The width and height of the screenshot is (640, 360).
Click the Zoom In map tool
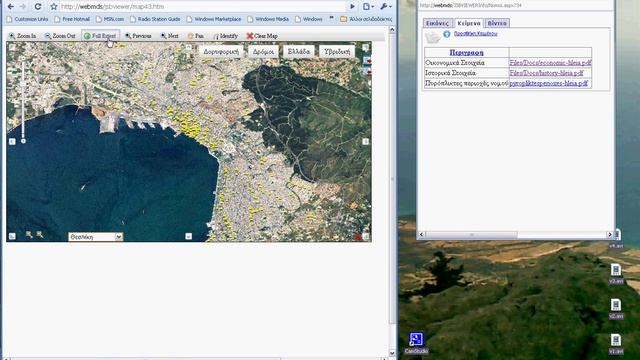[22, 36]
